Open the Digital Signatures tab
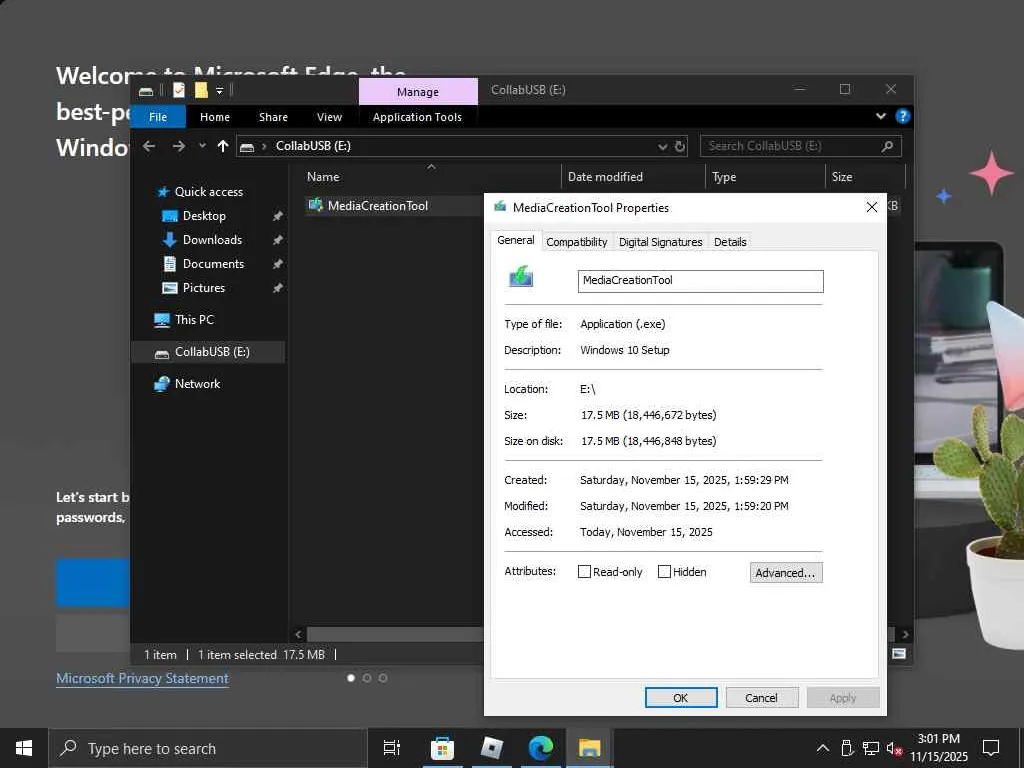Screen dimensions: 1024x768 [660, 242]
